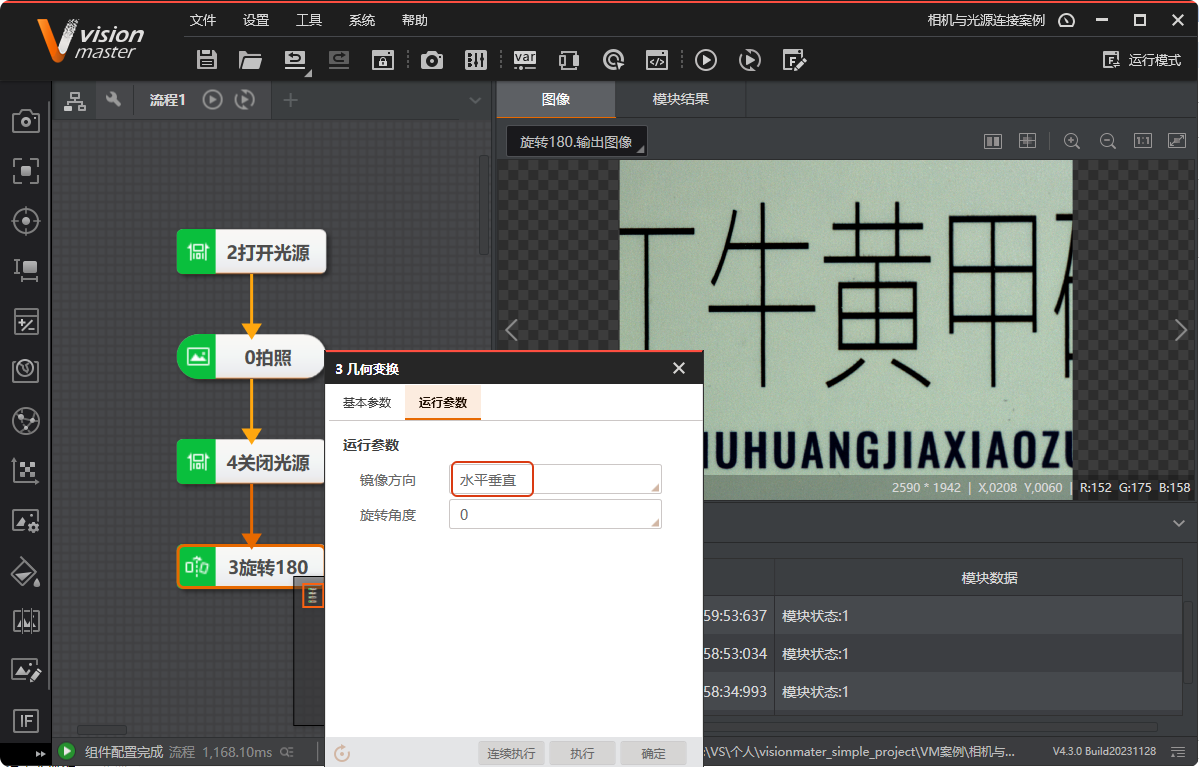Open the acquisition camera tool in sidebar

(26, 121)
